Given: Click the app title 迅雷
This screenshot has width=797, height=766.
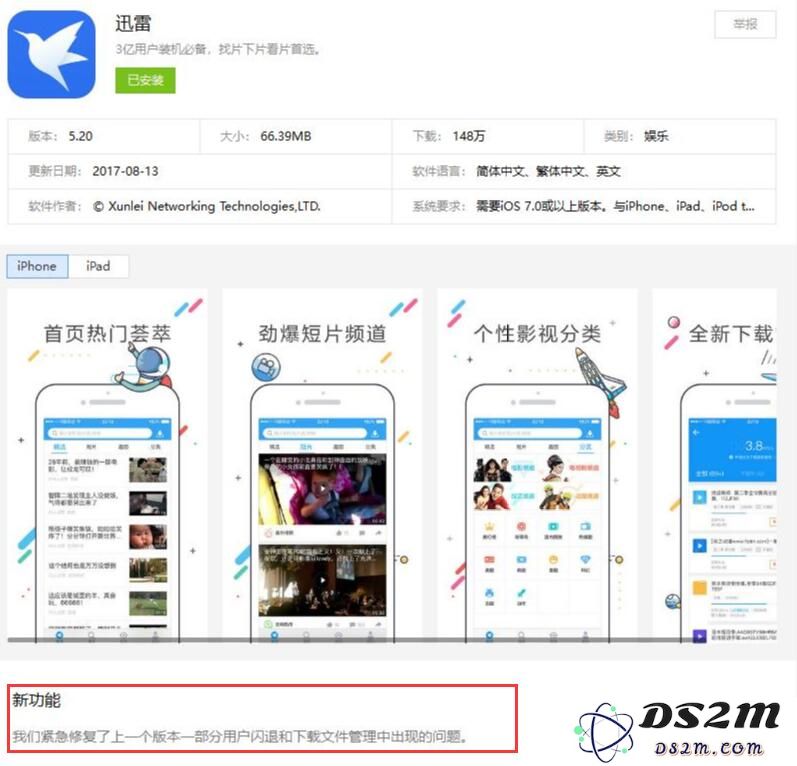Looking at the screenshot, I should (x=133, y=23).
